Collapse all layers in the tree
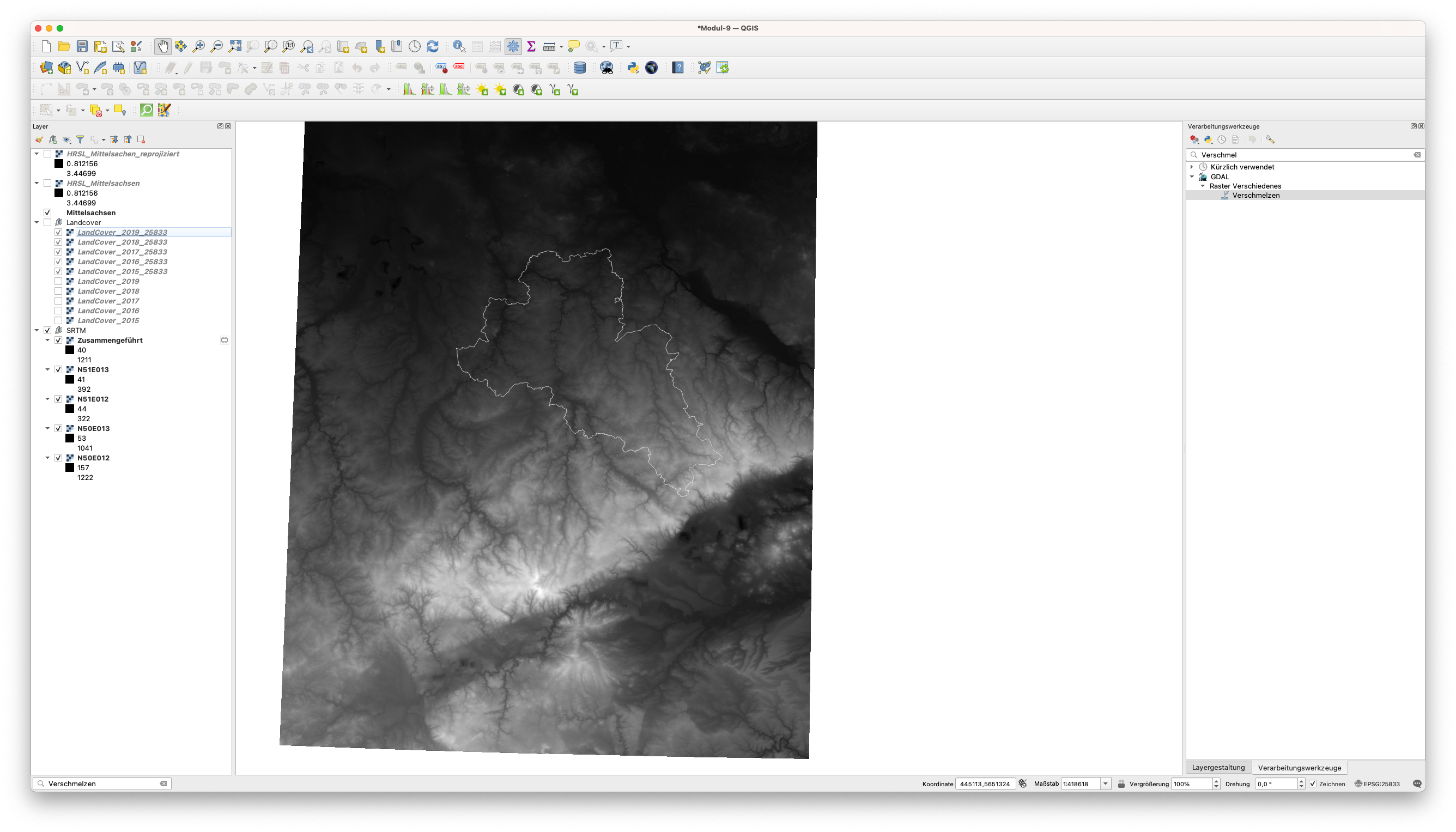Viewport: 1456px width, 832px height. 128,139
